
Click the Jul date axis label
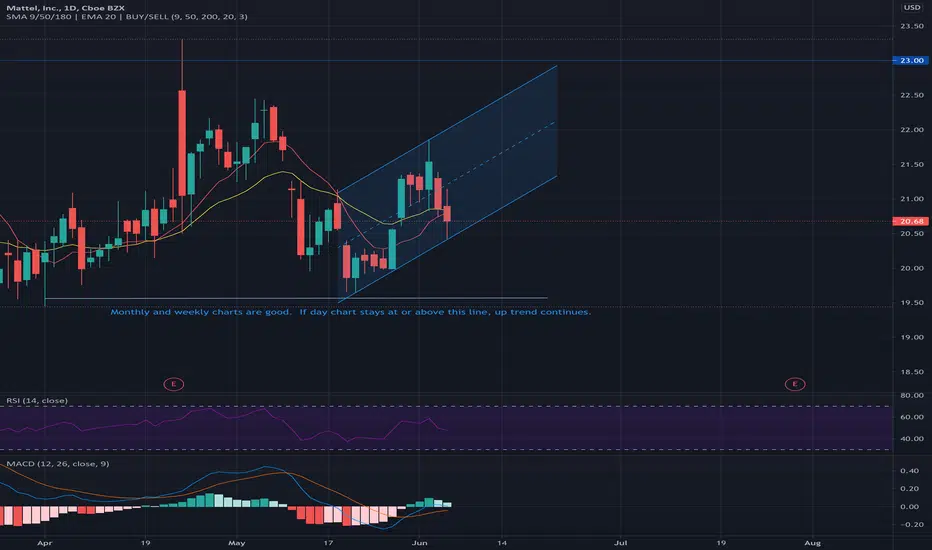pyautogui.click(x=621, y=543)
